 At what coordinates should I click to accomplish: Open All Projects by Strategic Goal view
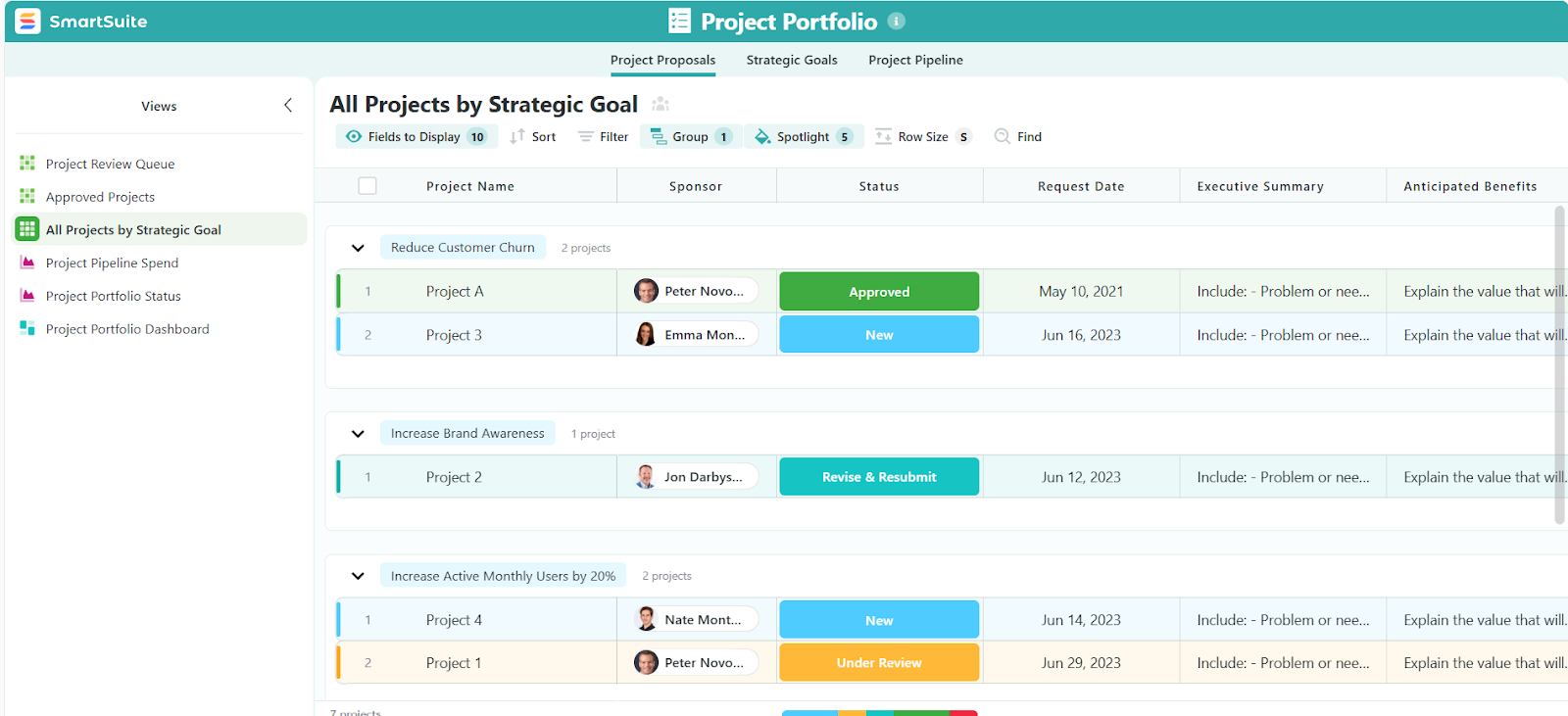[160, 229]
